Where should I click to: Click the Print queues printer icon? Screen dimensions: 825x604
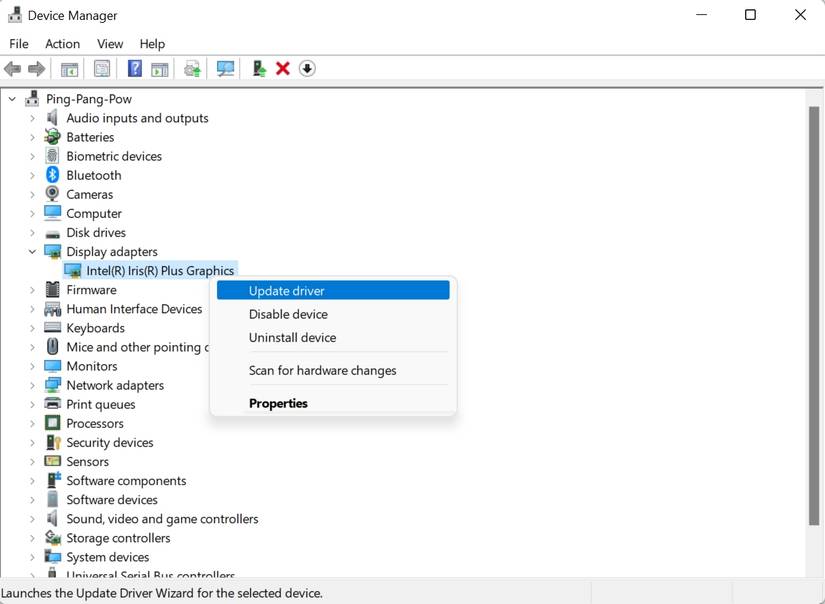click(x=53, y=404)
